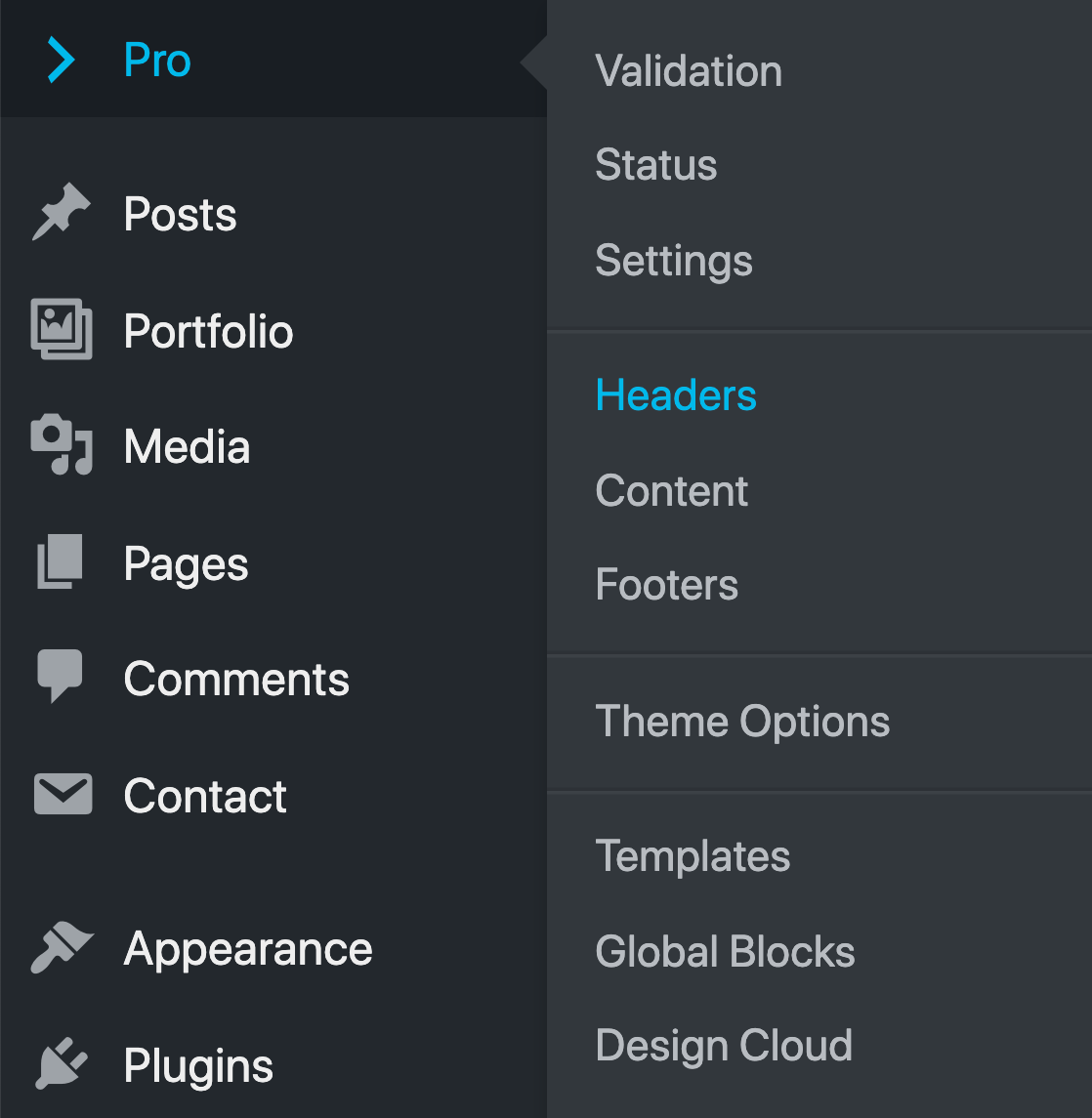The image size is (1092, 1118).
Task: Select the highlighted Headers item
Action: (x=676, y=395)
